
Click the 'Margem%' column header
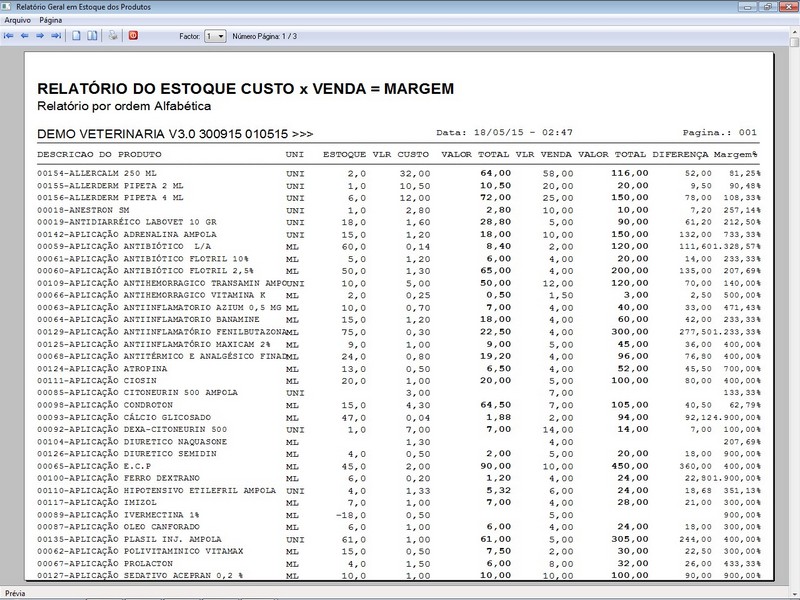tap(735, 154)
